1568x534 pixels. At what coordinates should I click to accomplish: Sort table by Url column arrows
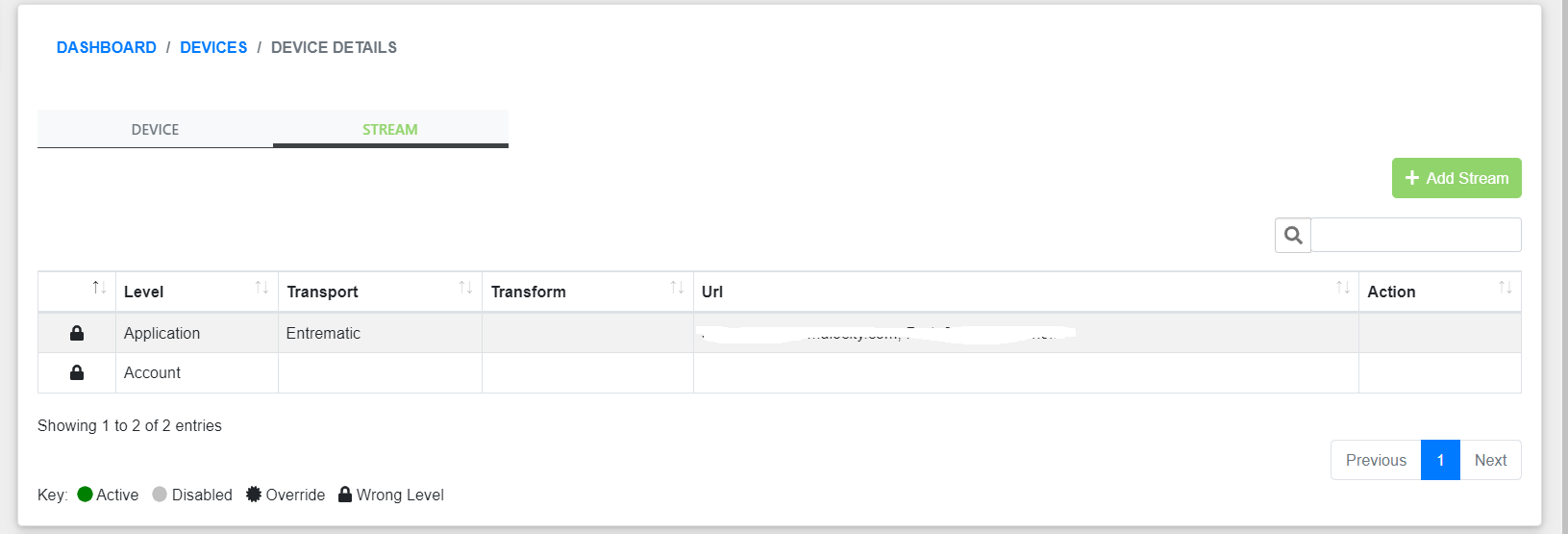click(x=1343, y=288)
